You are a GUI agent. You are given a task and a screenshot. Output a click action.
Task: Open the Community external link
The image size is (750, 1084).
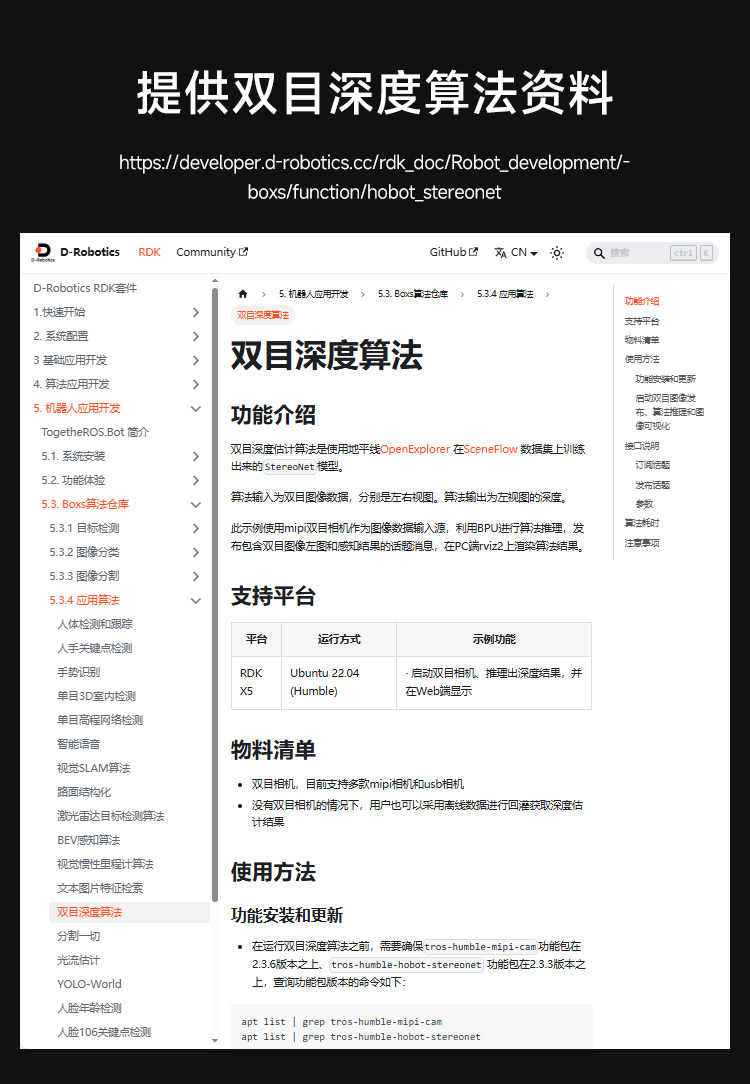point(212,252)
